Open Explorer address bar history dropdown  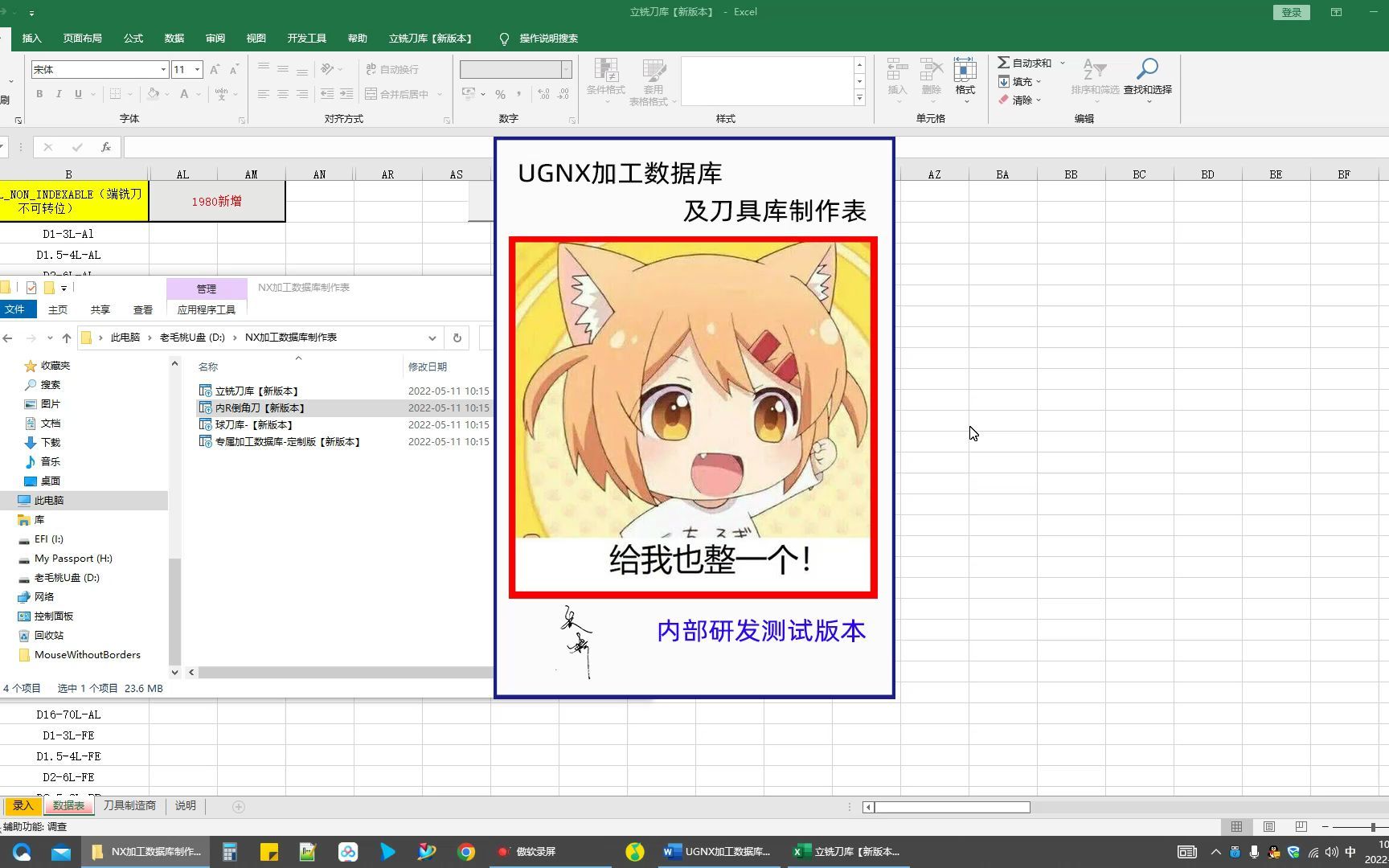[432, 338]
